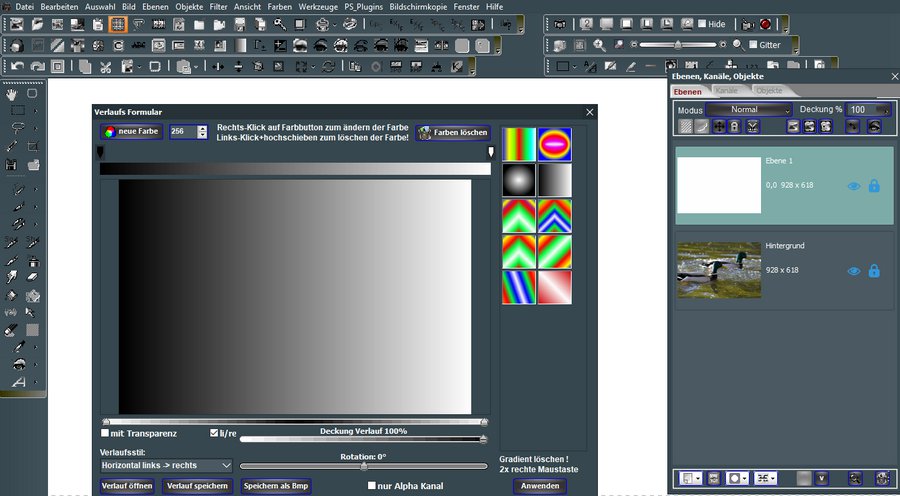Image resolution: width=900 pixels, height=496 pixels.
Task: Select the eraser tool
Action: coord(34,276)
